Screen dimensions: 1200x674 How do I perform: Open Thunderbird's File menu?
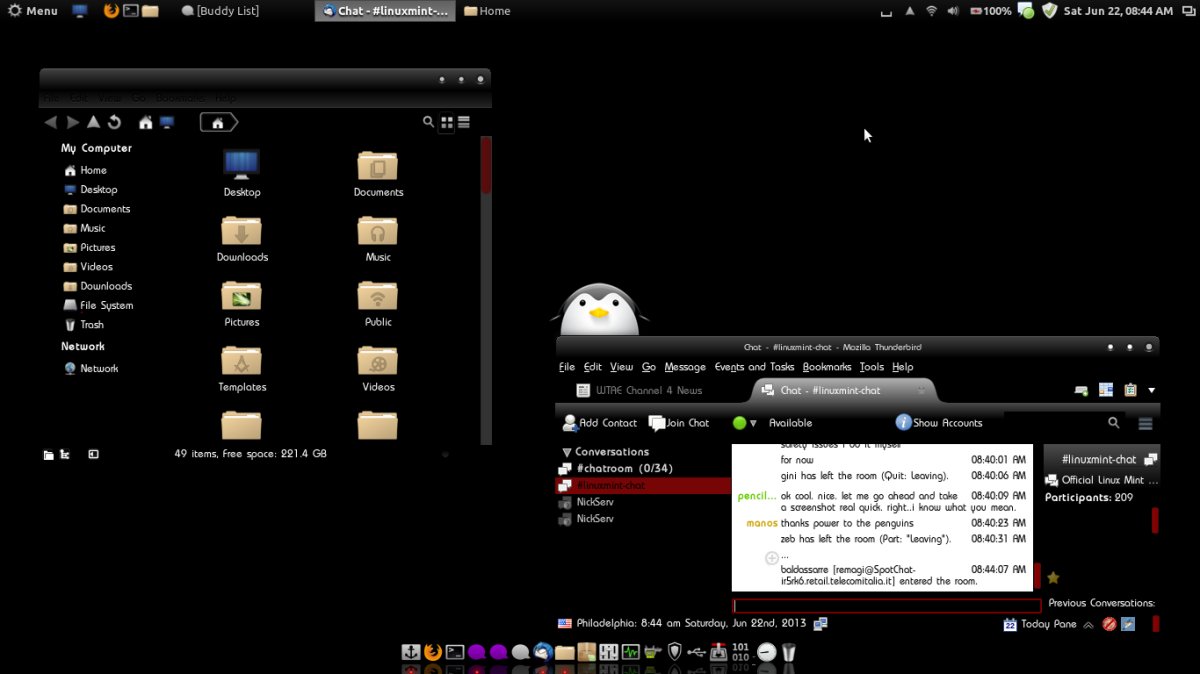click(x=567, y=367)
